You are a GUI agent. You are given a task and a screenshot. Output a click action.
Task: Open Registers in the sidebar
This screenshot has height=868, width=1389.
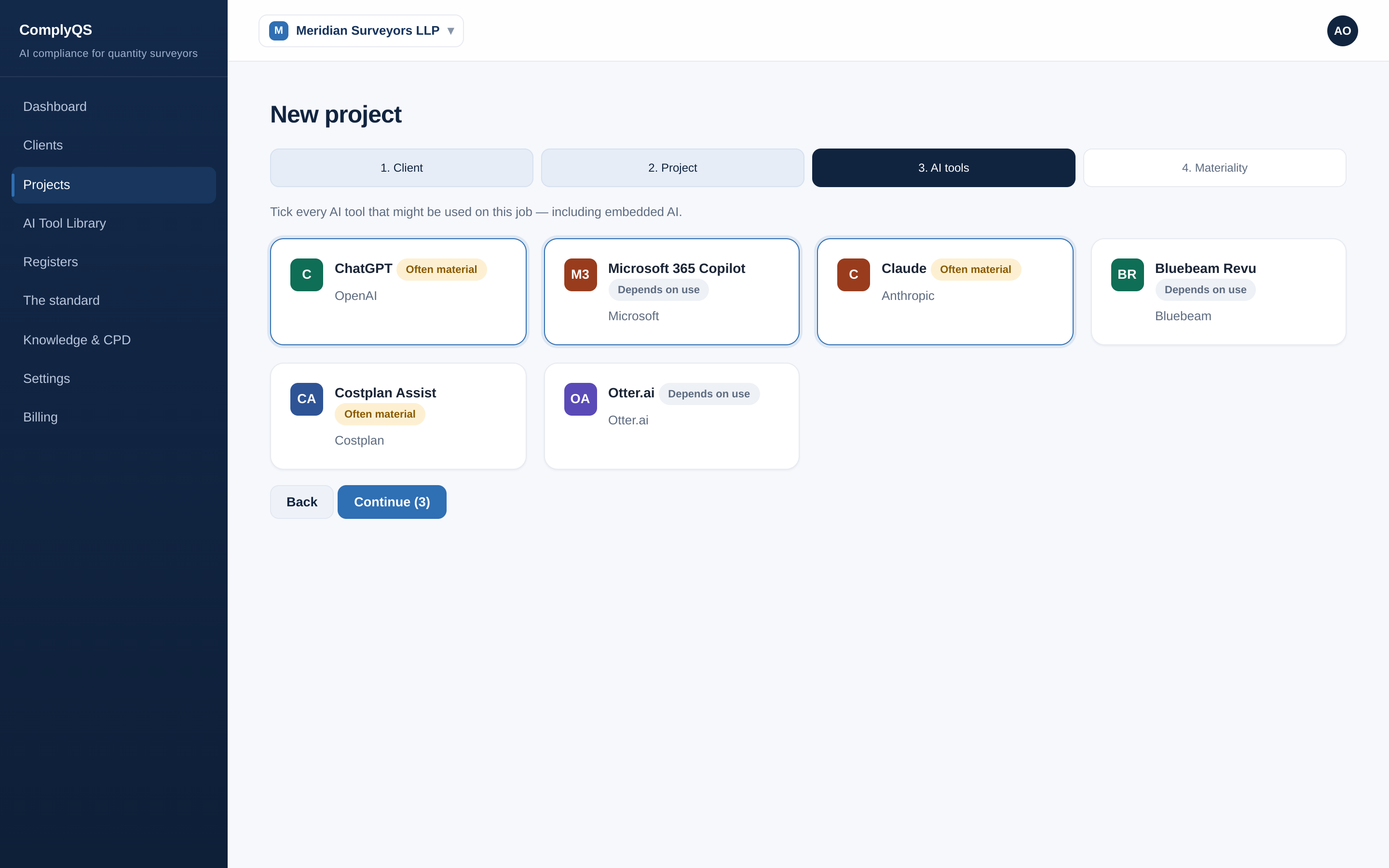(114, 262)
